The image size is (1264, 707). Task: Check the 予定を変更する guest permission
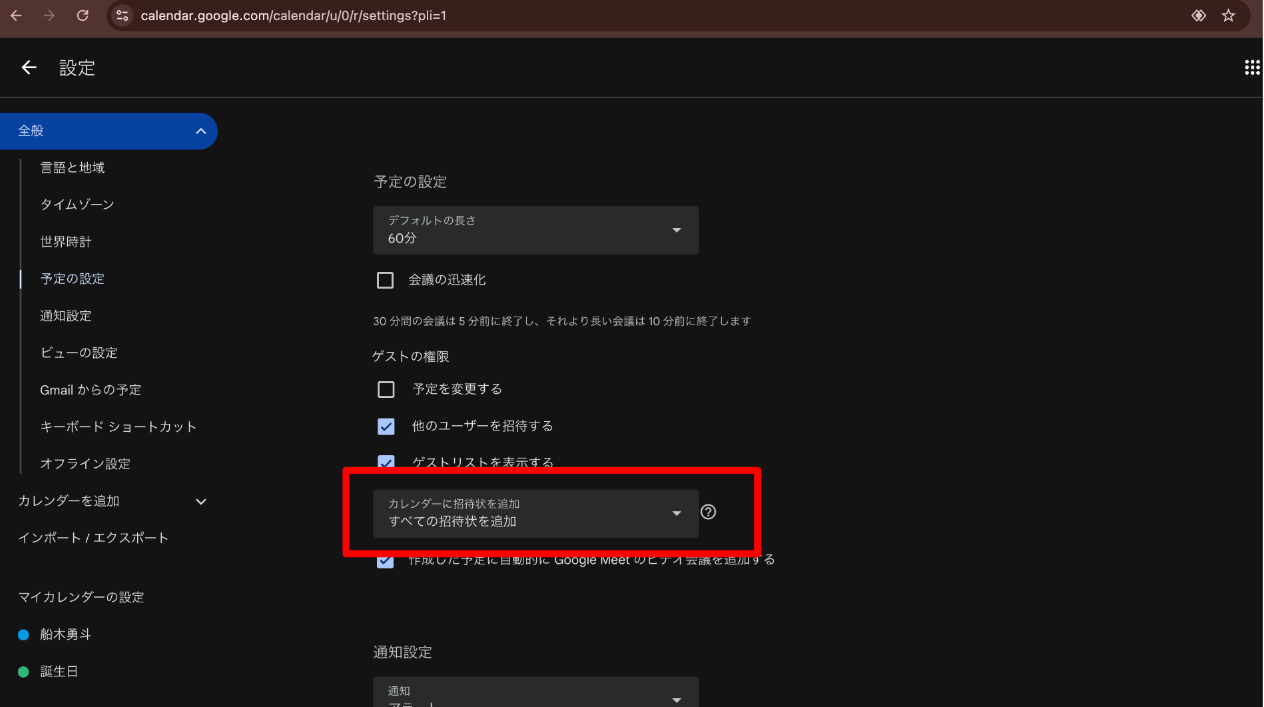386,389
